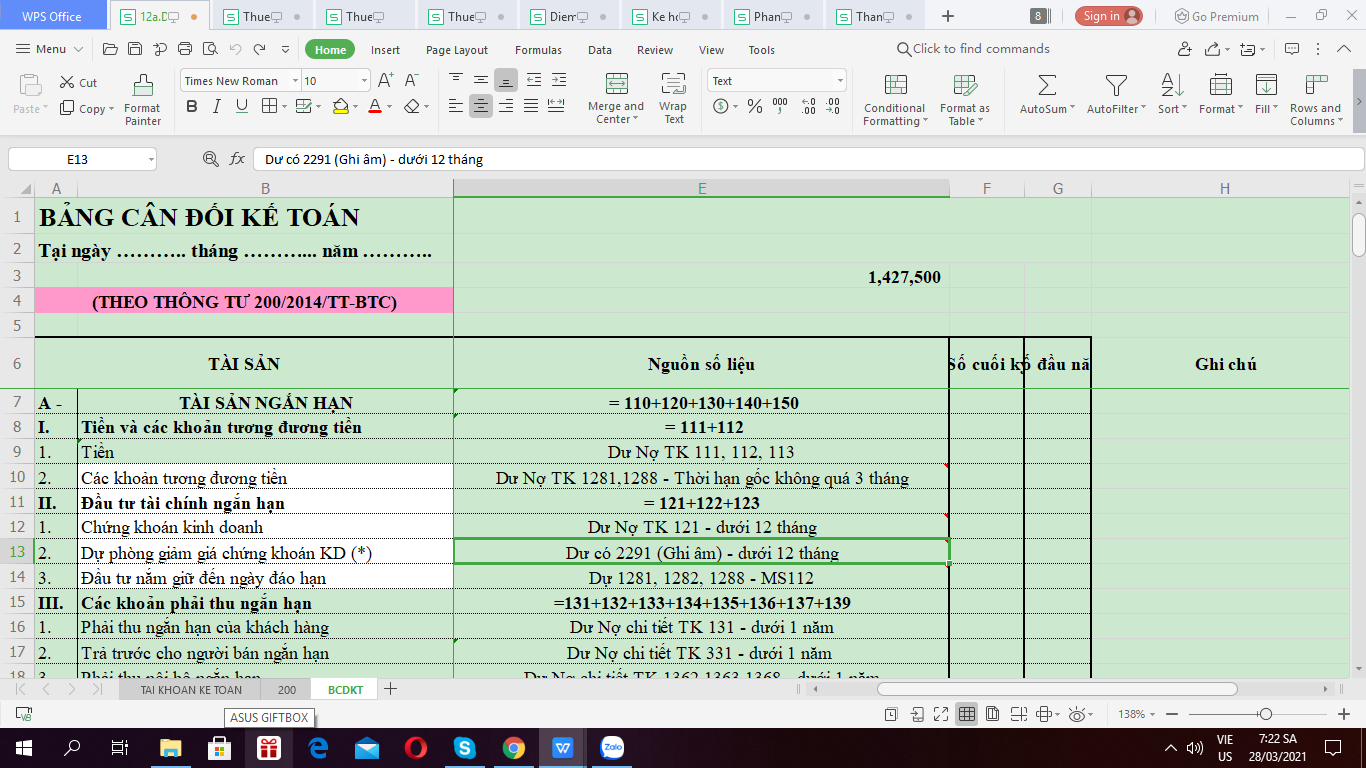This screenshot has width=1366, height=768.
Task: Open Zalo from the taskbar
Action: tap(612, 747)
